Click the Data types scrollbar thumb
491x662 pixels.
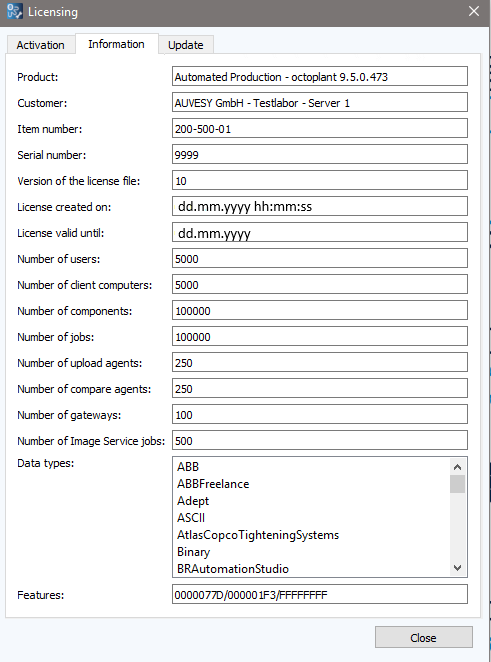(x=457, y=484)
